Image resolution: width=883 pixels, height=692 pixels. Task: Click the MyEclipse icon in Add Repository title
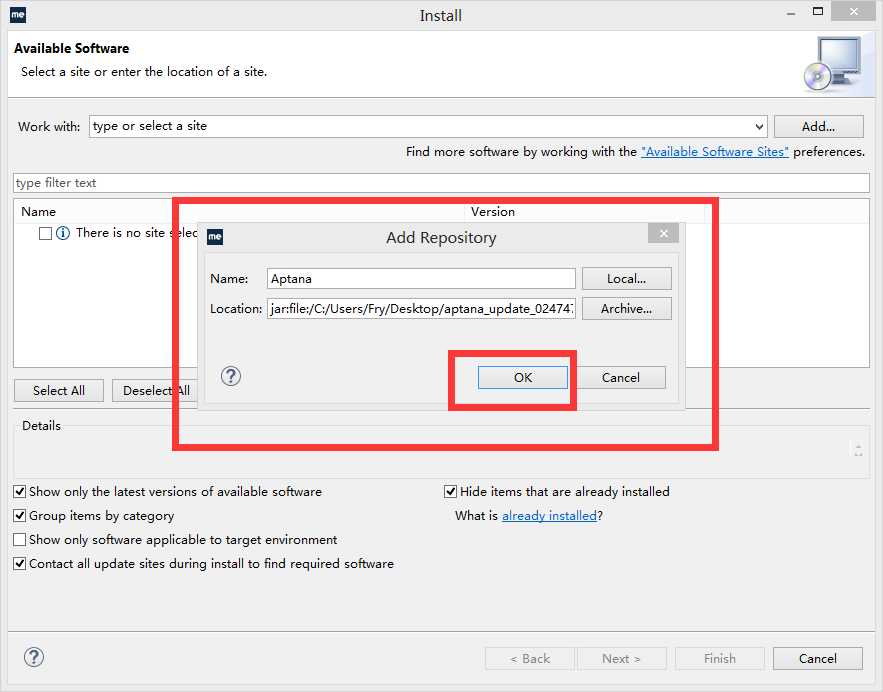pyautogui.click(x=215, y=237)
